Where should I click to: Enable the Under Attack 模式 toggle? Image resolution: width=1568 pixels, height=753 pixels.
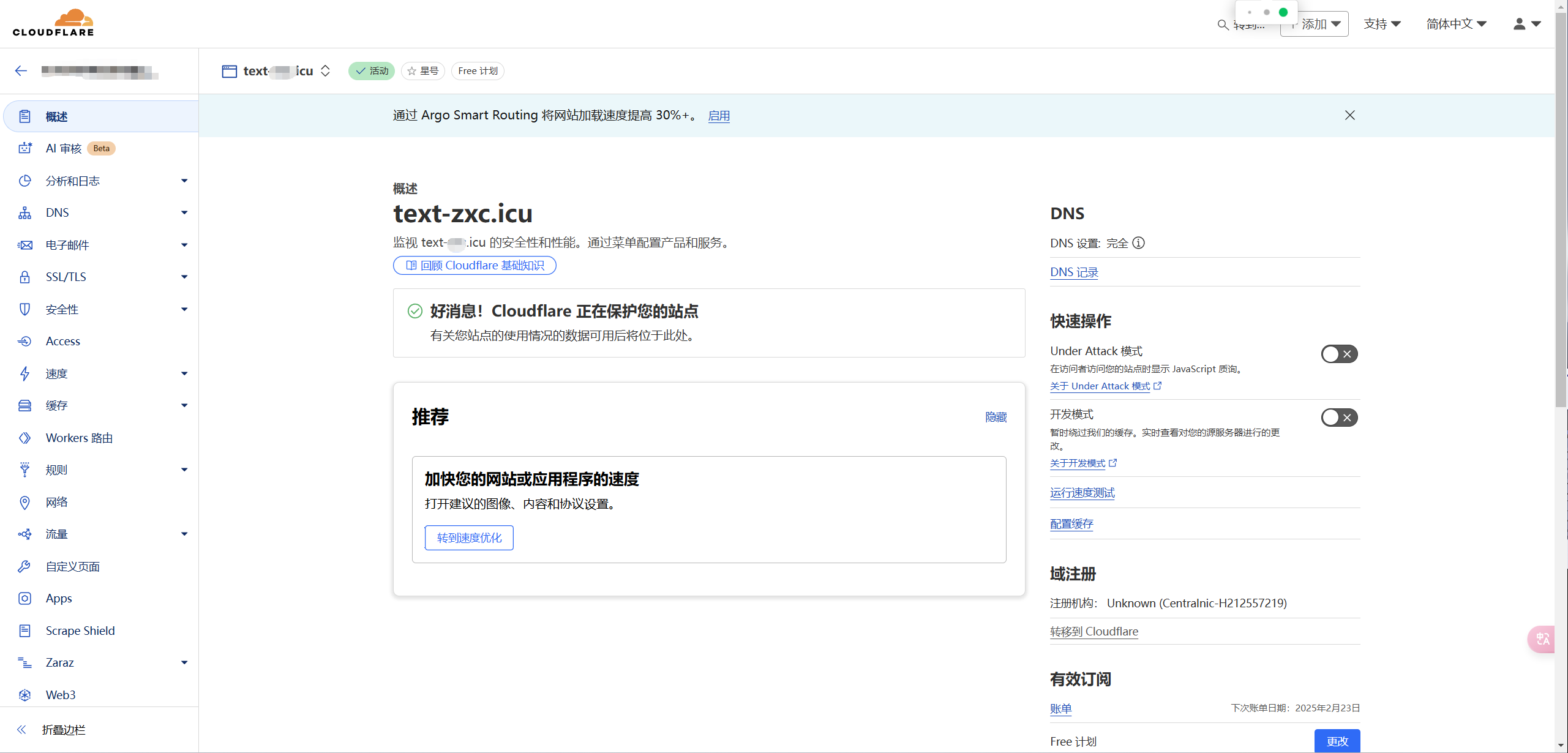coord(1339,354)
